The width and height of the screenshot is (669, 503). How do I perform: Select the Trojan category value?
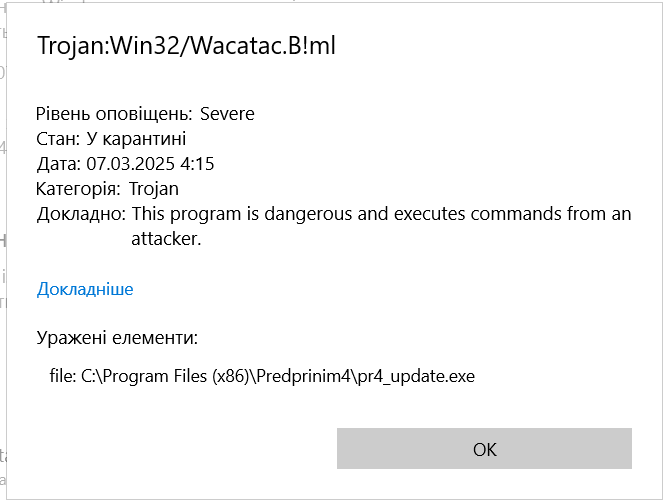[x=154, y=189]
